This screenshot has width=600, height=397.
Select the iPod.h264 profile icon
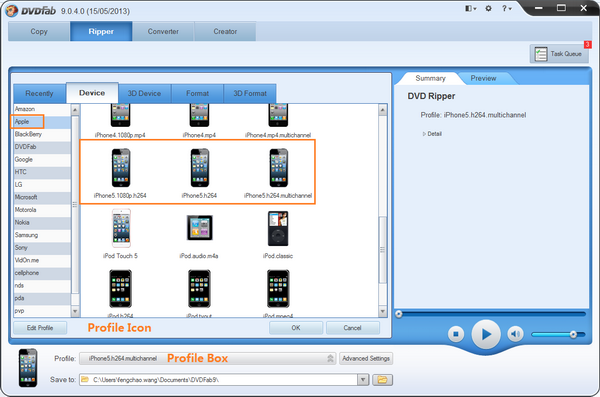[x=121, y=289]
